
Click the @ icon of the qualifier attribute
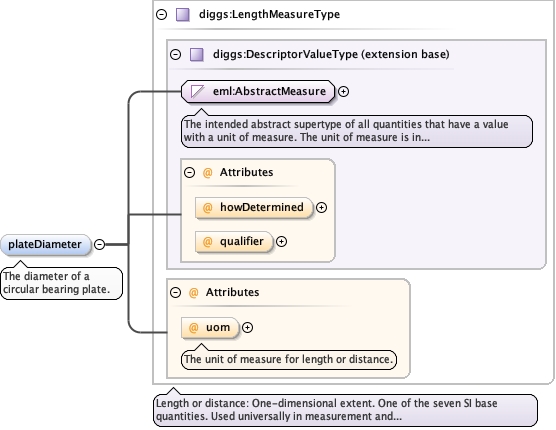(x=207, y=241)
